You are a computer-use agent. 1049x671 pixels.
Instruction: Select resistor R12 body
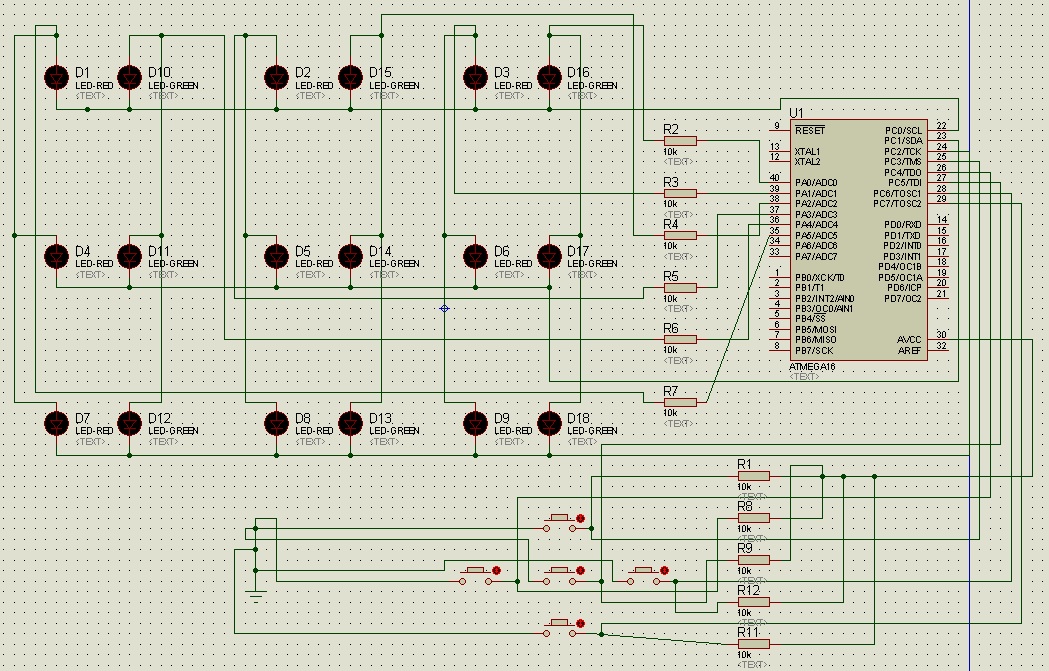[753, 602]
